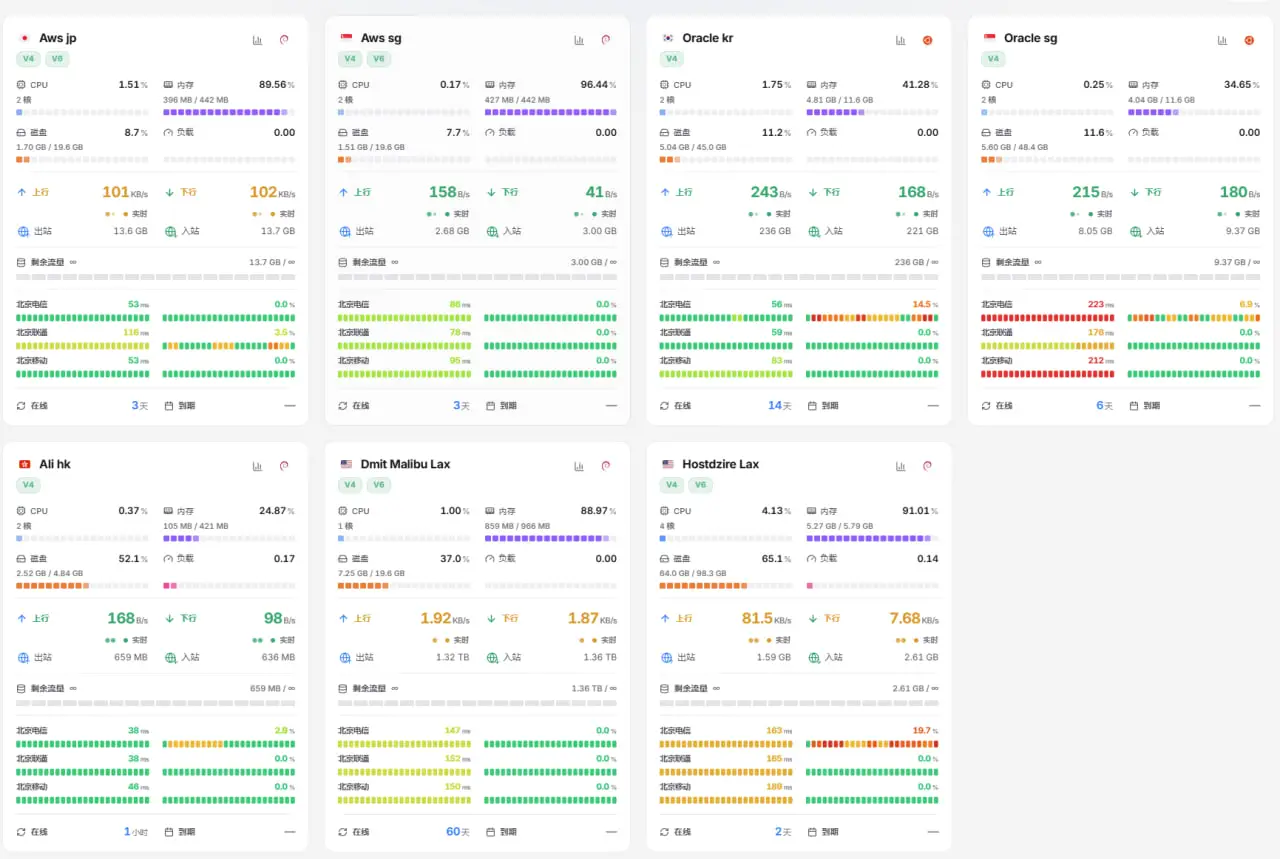Click the disk usage bar on Hostdzire Lax card
Screen dimensions: 1280x859
pos(727,586)
